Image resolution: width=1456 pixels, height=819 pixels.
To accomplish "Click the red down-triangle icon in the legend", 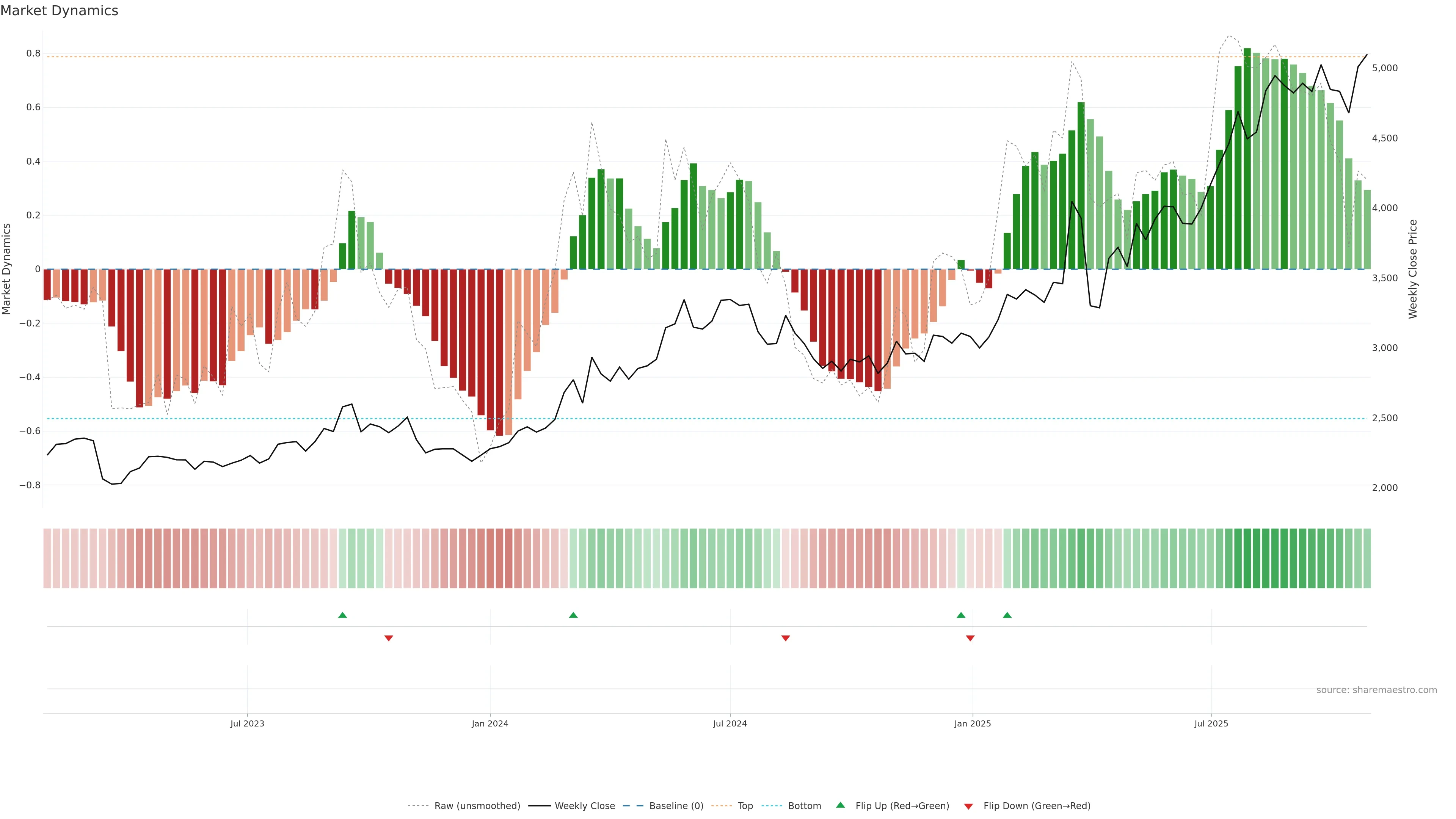I will 968,806.
